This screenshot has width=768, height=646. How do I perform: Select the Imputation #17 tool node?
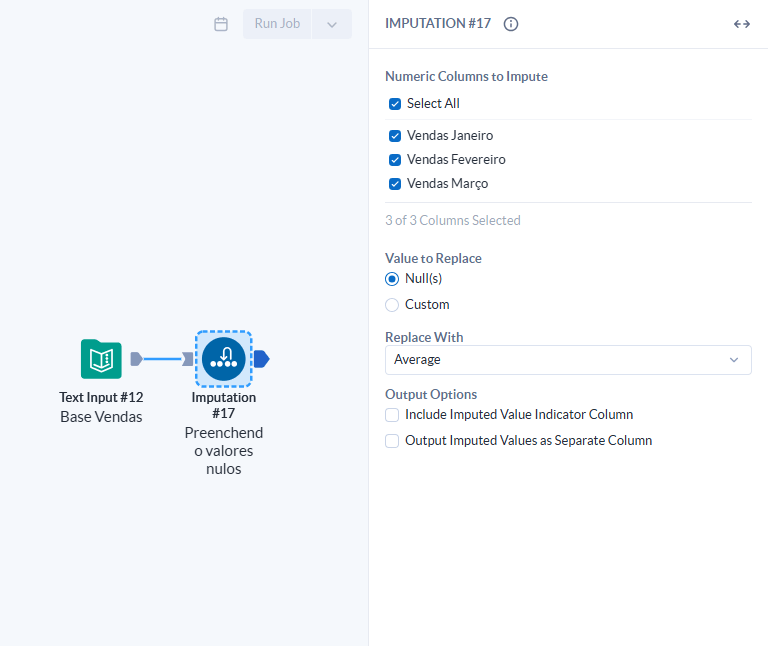(x=224, y=359)
